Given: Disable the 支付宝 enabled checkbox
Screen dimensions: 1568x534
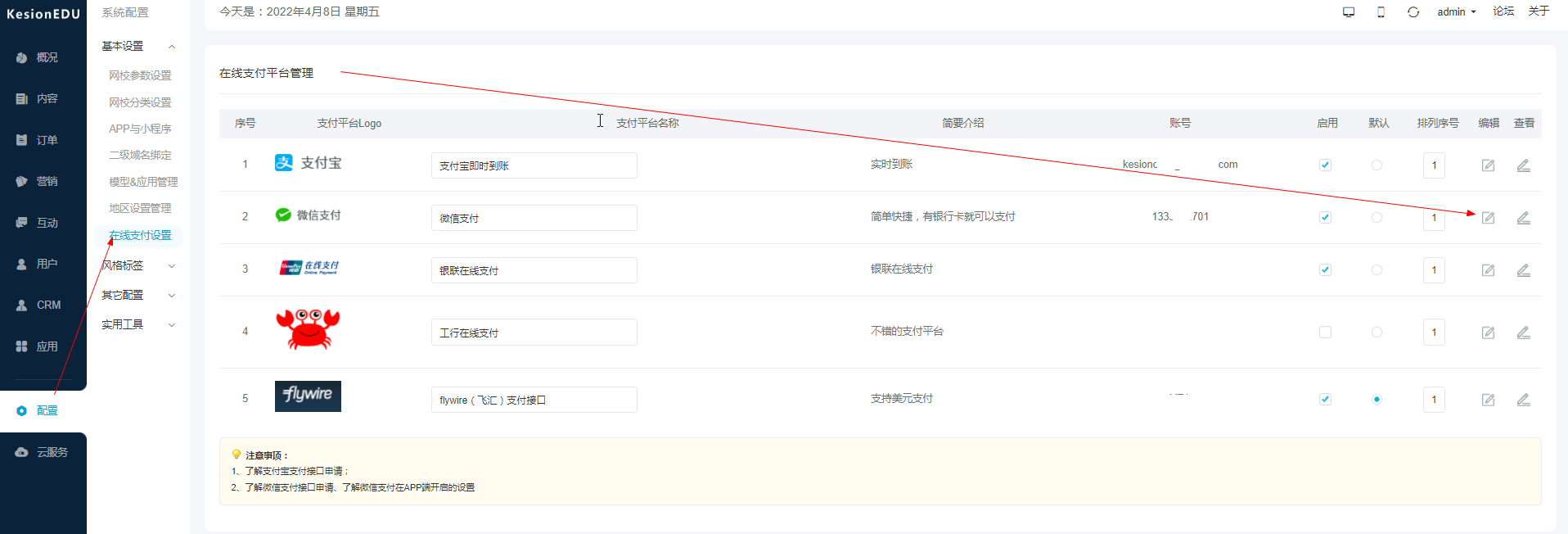Looking at the screenshot, I should point(1325,165).
